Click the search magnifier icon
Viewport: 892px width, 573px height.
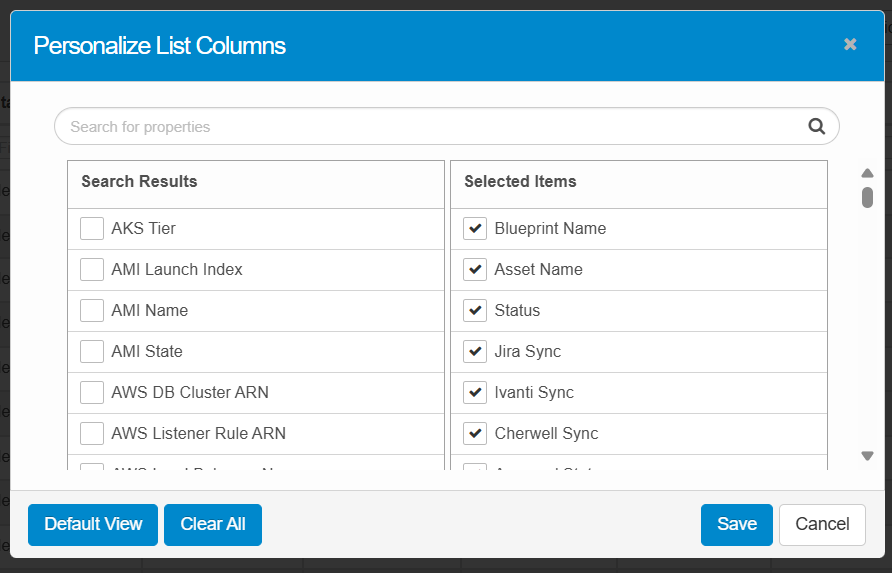pos(816,127)
